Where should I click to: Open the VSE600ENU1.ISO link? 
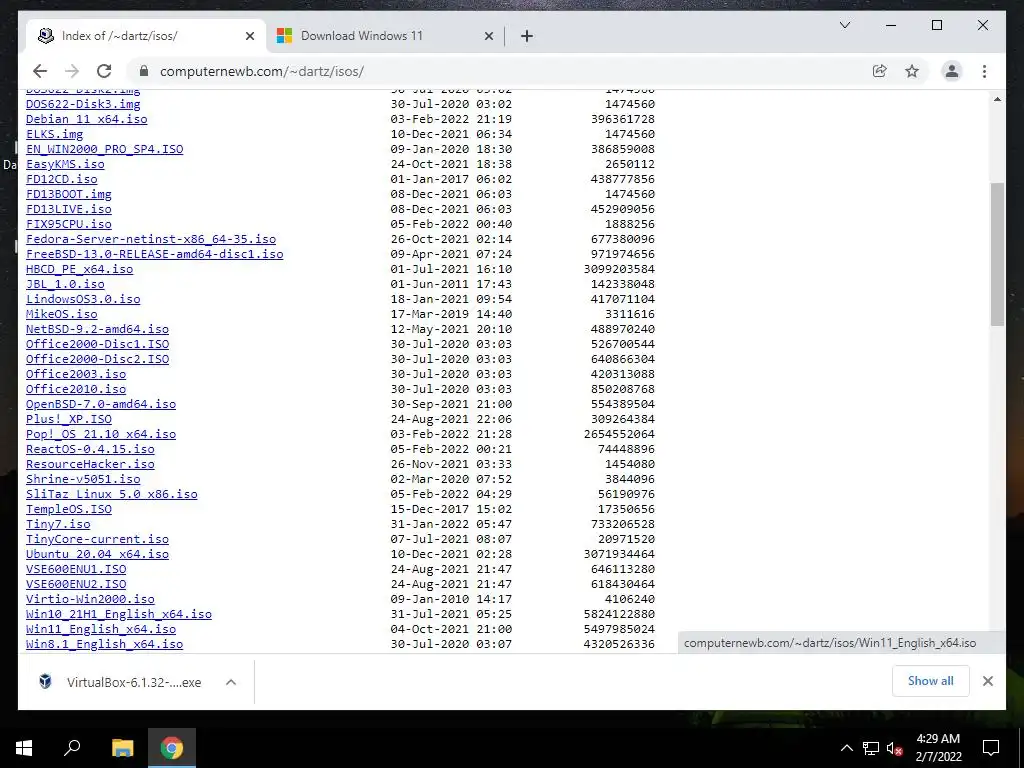pyautogui.click(x=76, y=569)
